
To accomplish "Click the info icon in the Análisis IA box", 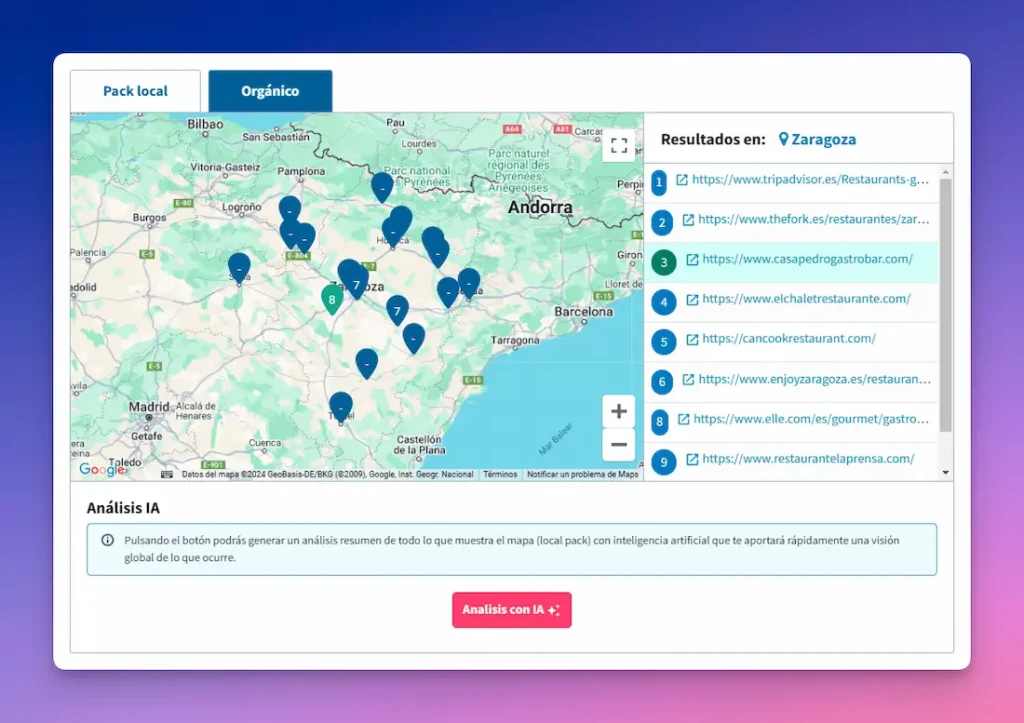I will (x=109, y=541).
